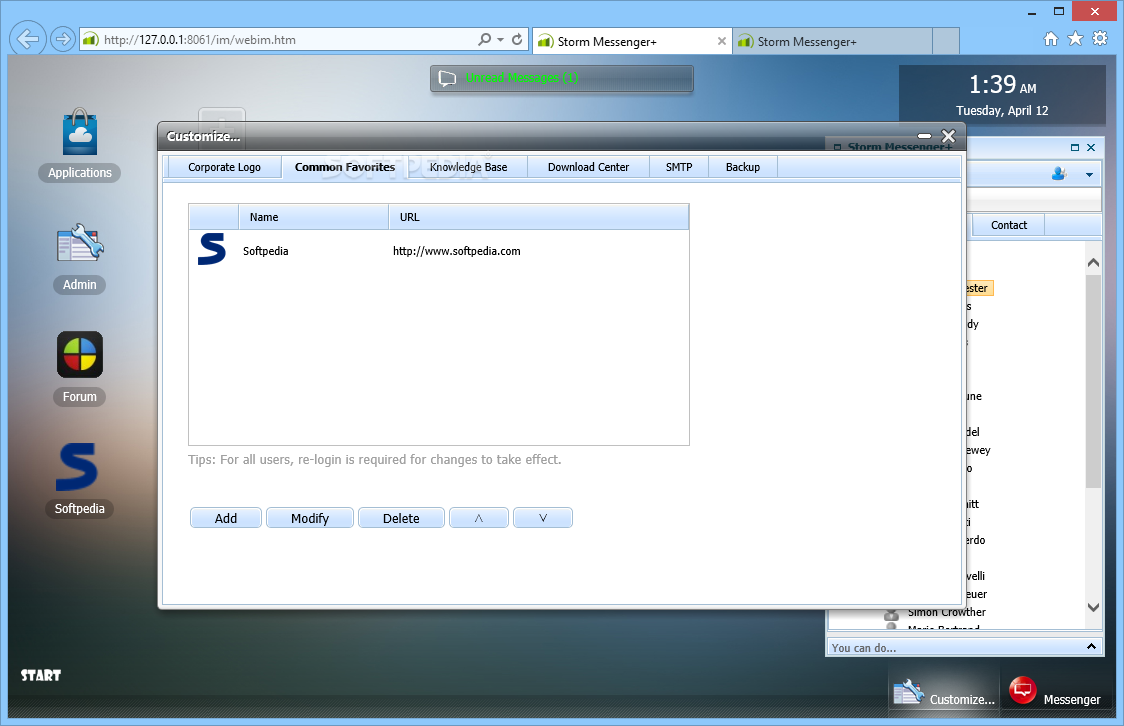This screenshot has height=726, width=1124.
Task: Click contact list scrollbar down arrow
Action: (1093, 607)
